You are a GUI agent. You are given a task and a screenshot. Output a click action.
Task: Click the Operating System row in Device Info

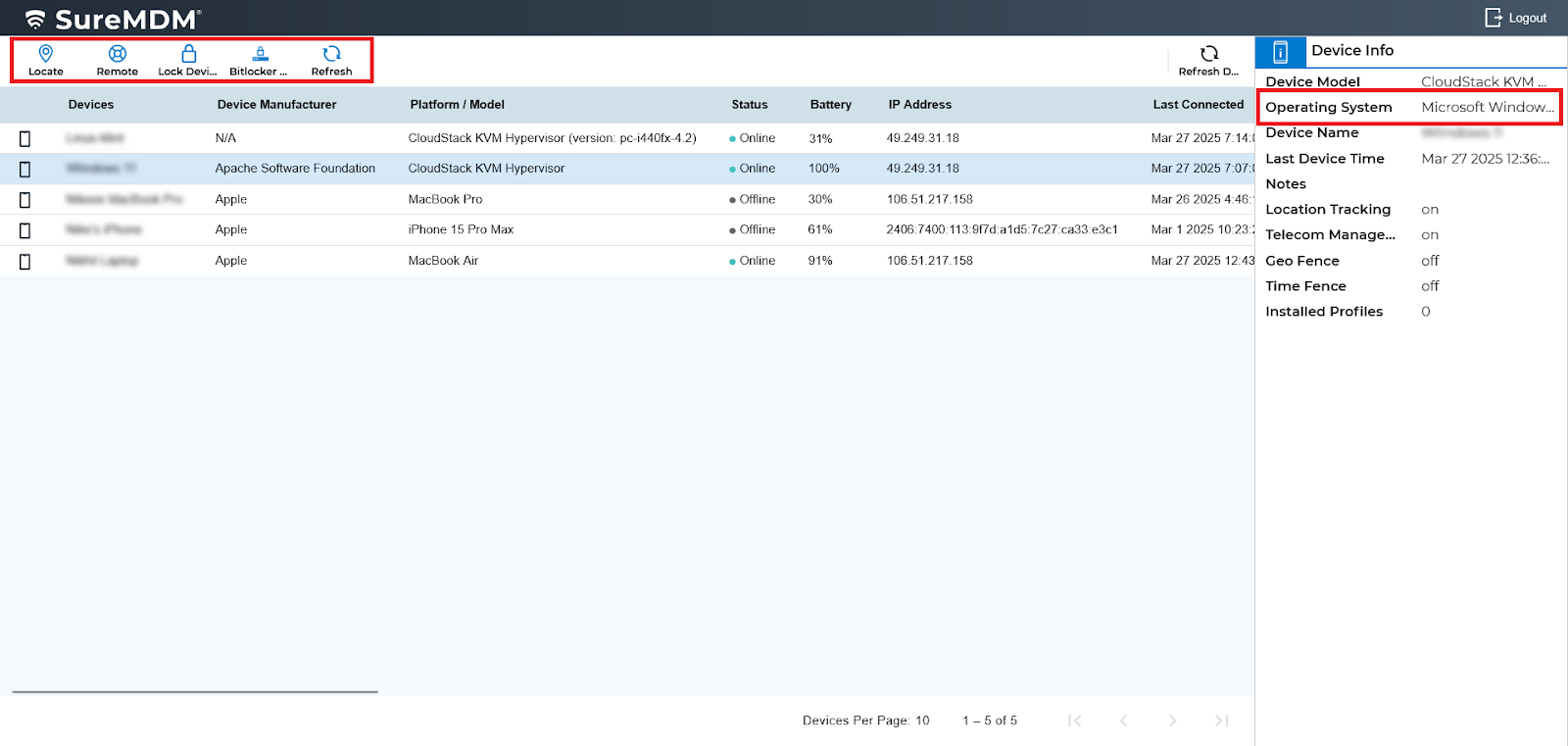pyautogui.click(x=1408, y=108)
